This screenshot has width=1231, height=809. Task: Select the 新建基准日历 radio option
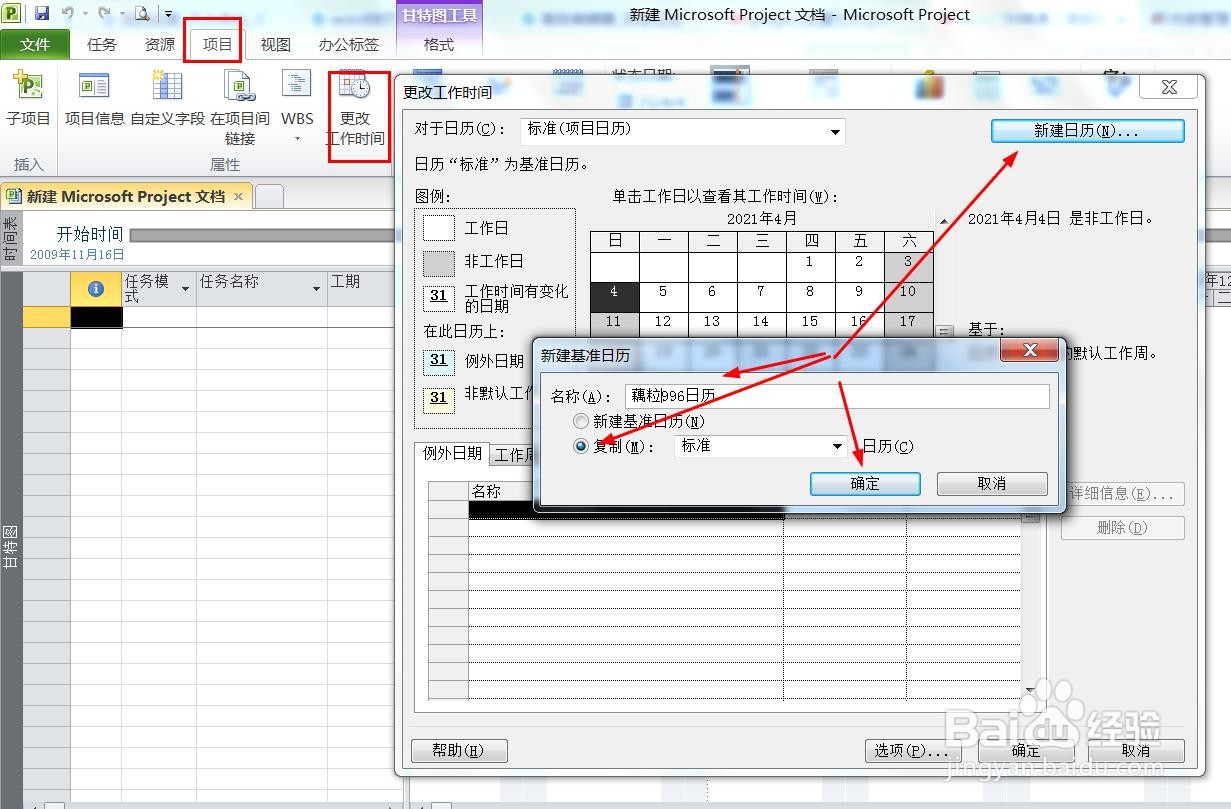pyautogui.click(x=580, y=422)
